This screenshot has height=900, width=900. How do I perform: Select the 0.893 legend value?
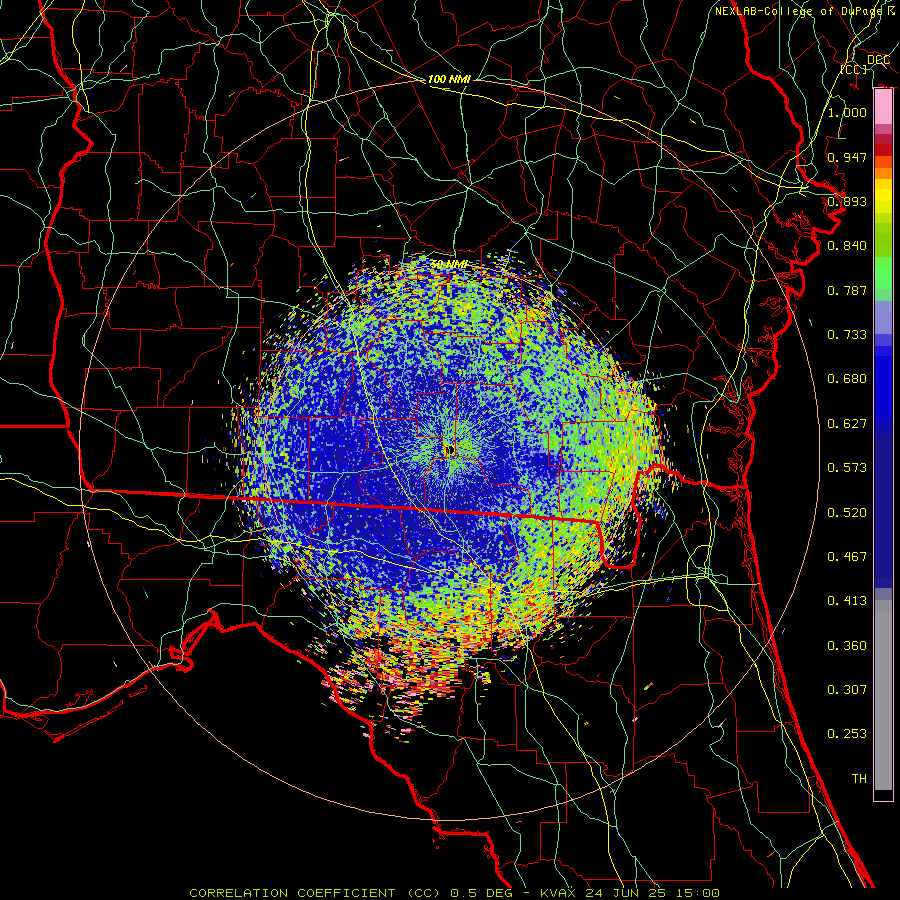847,201
